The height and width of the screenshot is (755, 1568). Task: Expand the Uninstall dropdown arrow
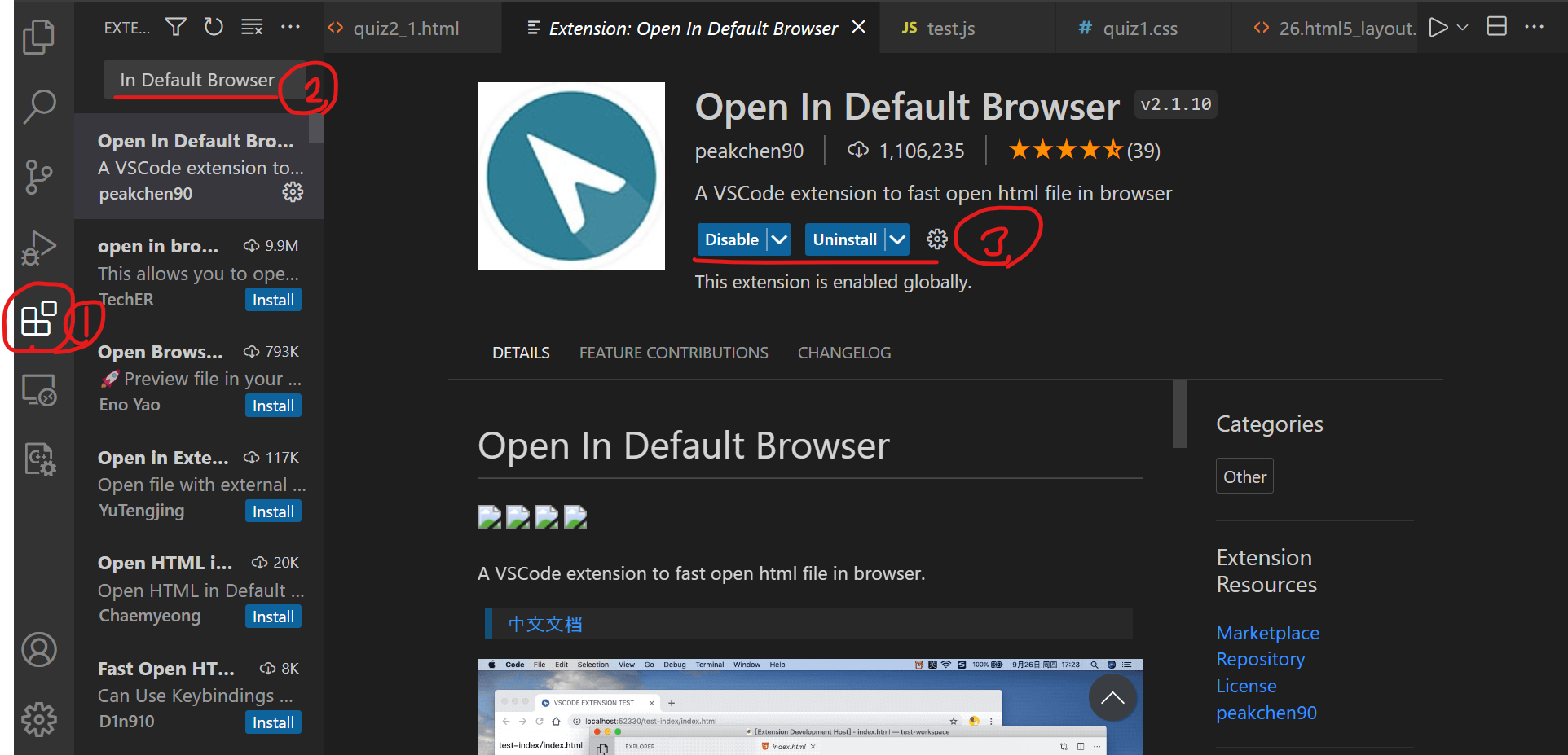[897, 239]
